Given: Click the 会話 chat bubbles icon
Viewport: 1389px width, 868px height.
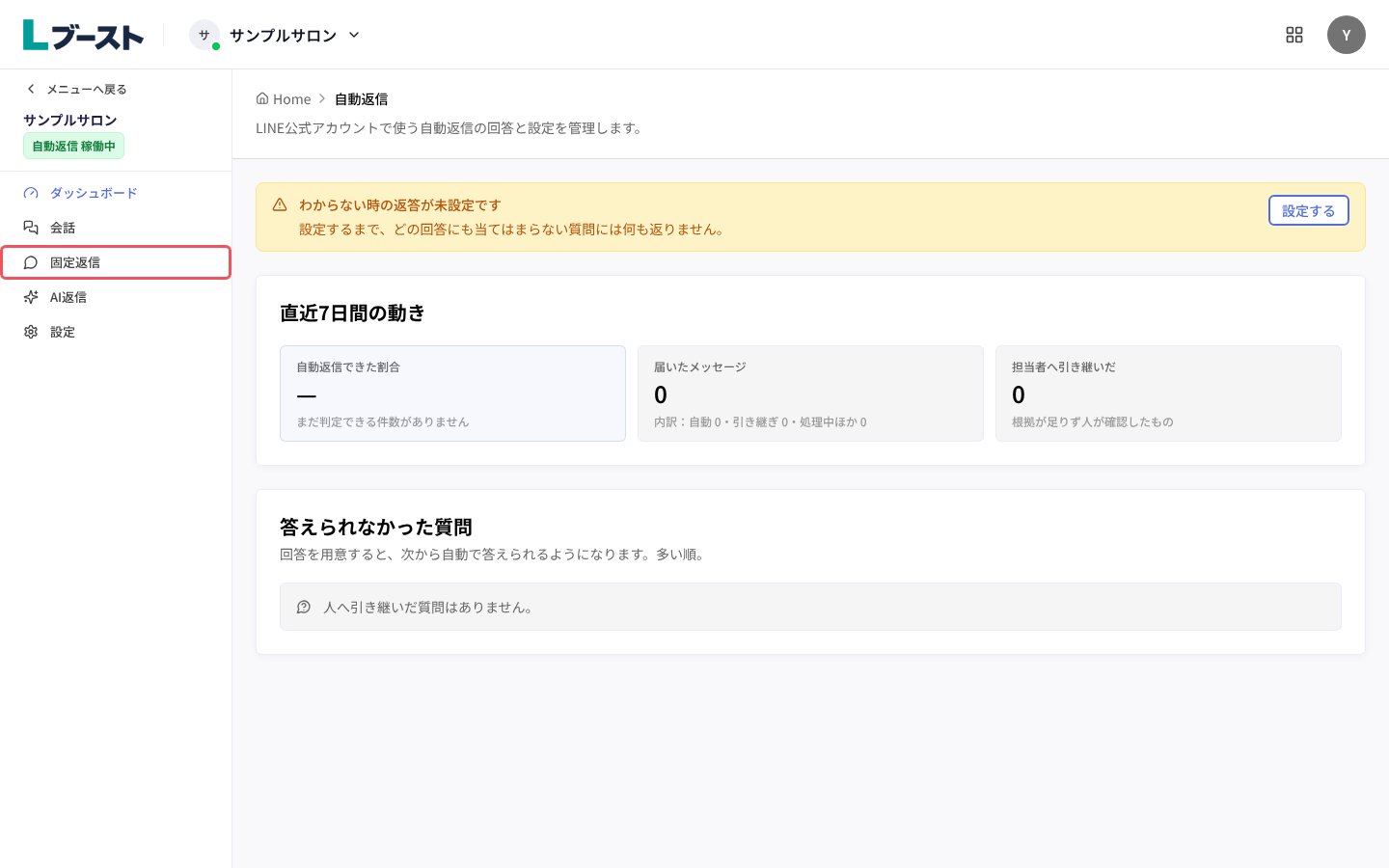Looking at the screenshot, I should click(x=31, y=228).
